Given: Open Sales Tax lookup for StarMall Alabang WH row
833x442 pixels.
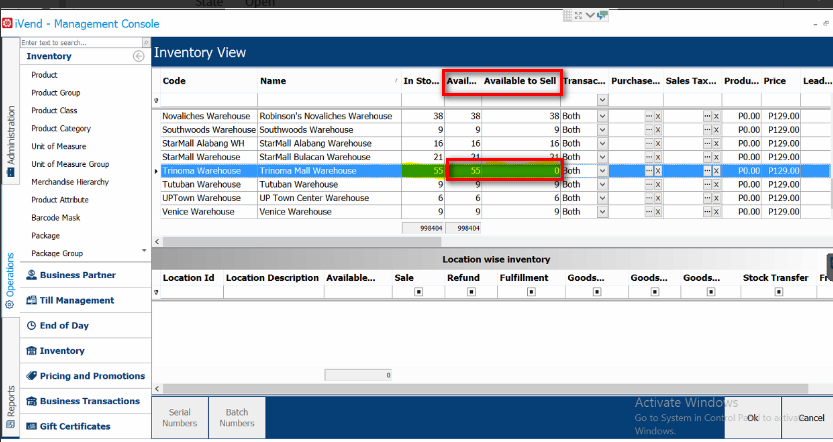Looking at the screenshot, I should coord(707,143).
